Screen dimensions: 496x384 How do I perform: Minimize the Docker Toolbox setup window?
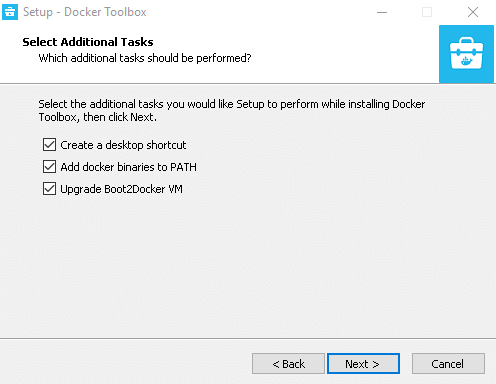tap(382, 12)
